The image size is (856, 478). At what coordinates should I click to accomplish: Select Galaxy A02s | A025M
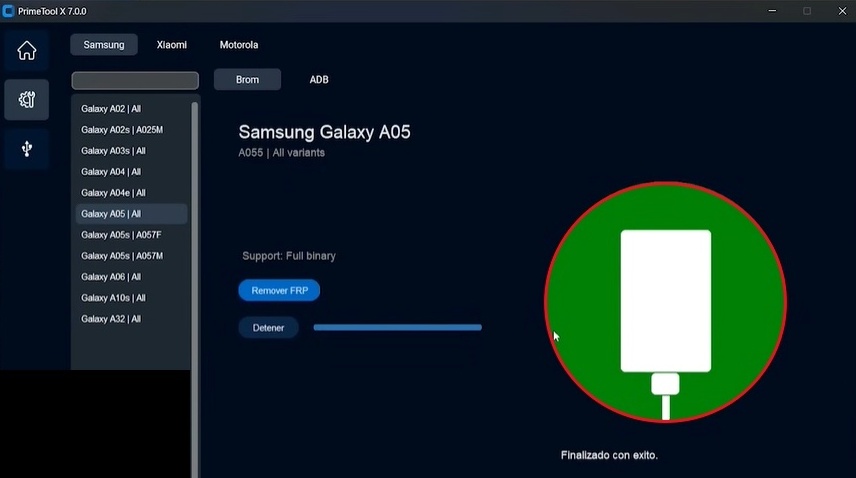(131, 130)
